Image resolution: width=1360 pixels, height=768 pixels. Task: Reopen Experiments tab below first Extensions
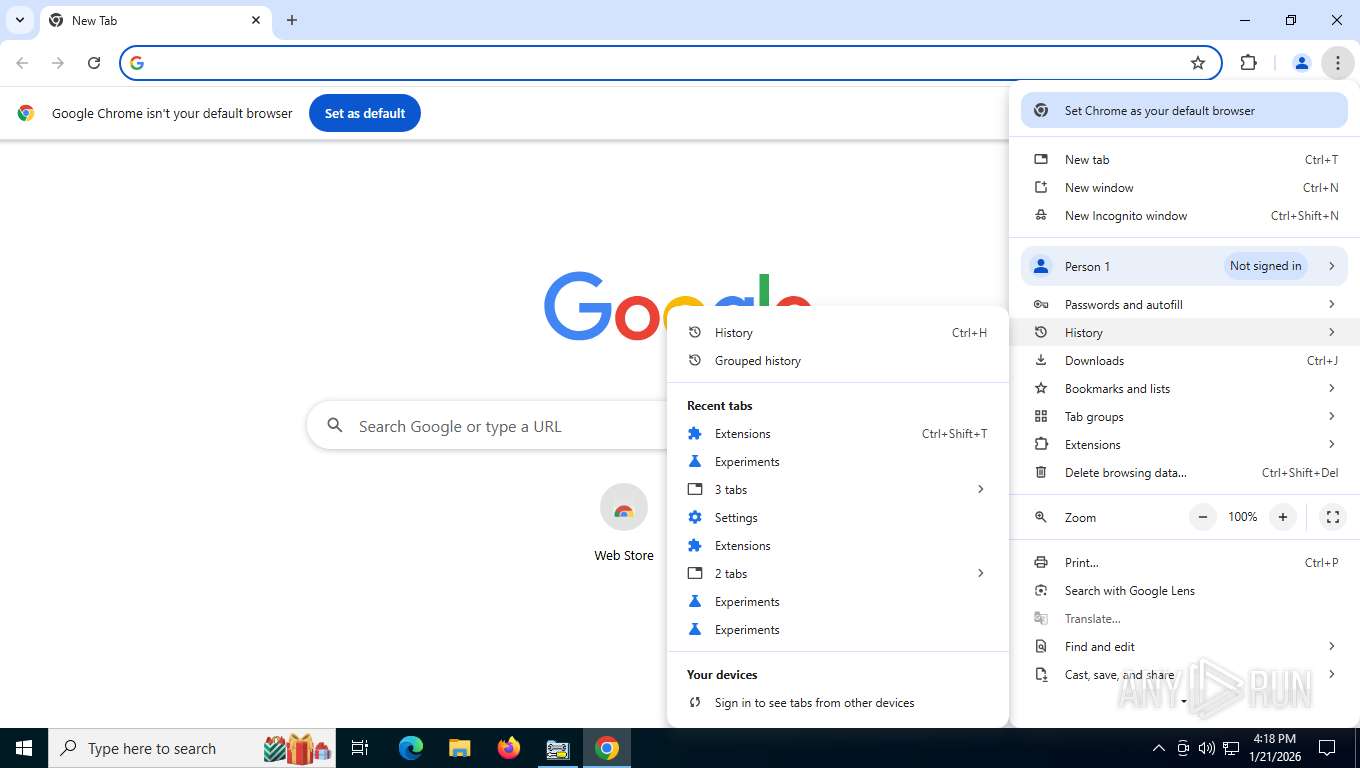[x=838, y=462]
